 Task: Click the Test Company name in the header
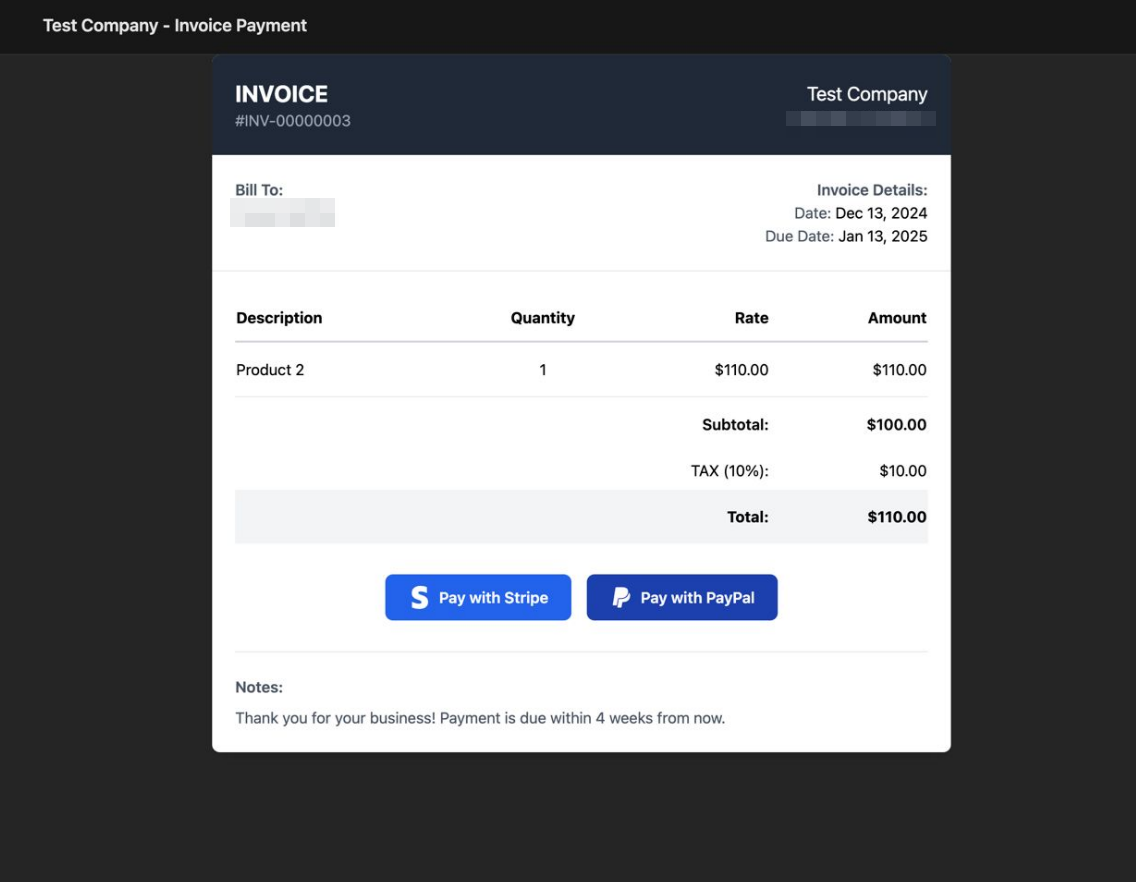tap(866, 93)
